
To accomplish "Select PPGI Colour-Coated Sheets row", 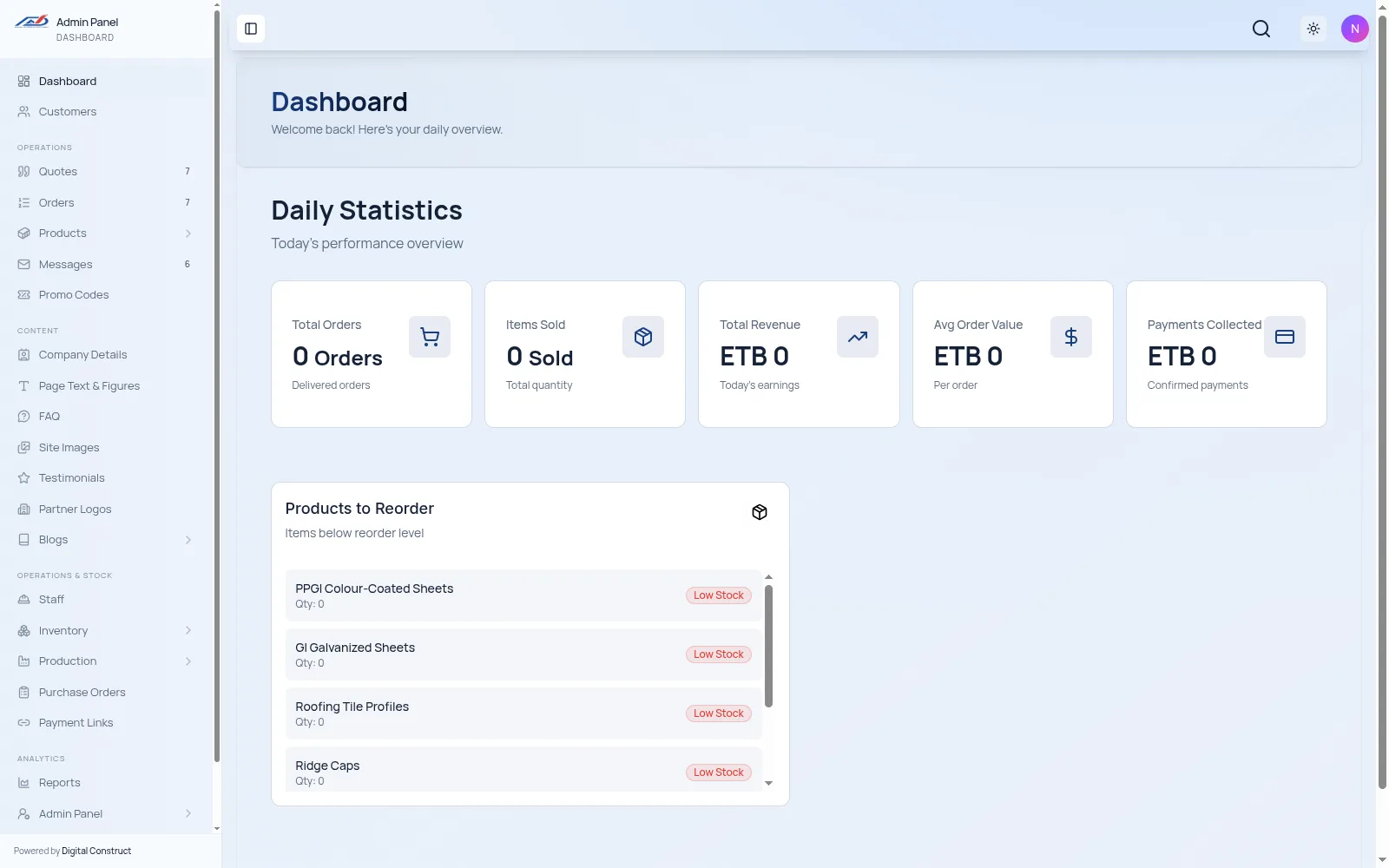I will (523, 595).
